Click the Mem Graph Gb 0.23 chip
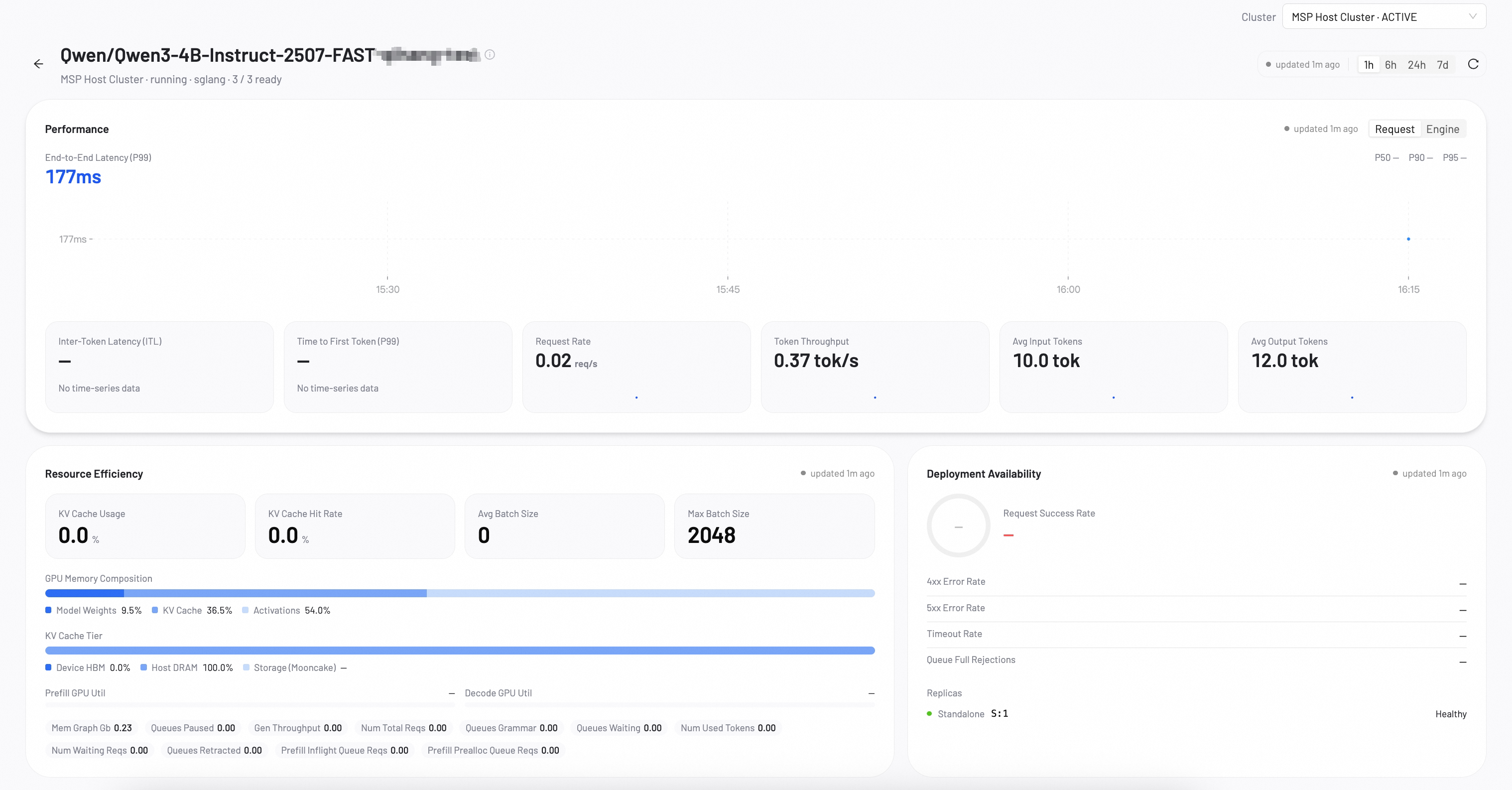The height and width of the screenshot is (790, 1512). 92,728
